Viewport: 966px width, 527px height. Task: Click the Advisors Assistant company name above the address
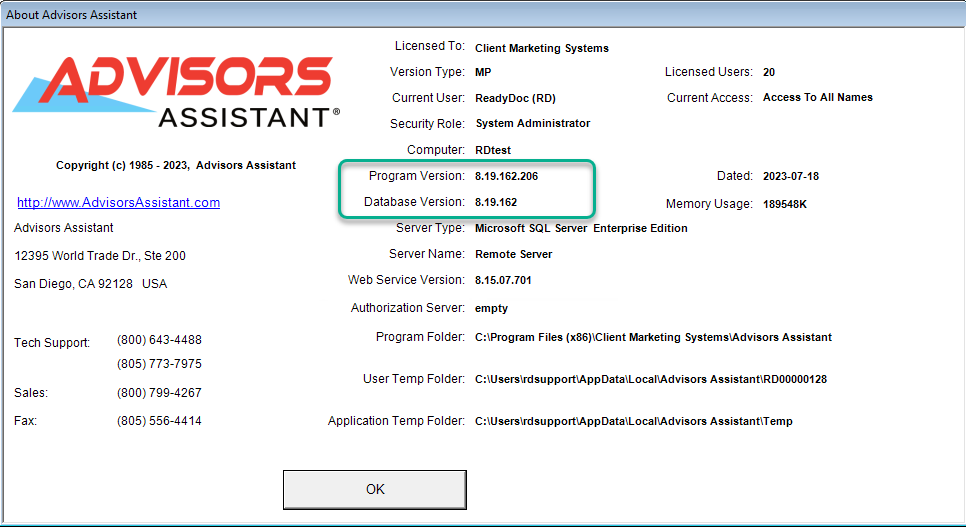tap(63, 228)
